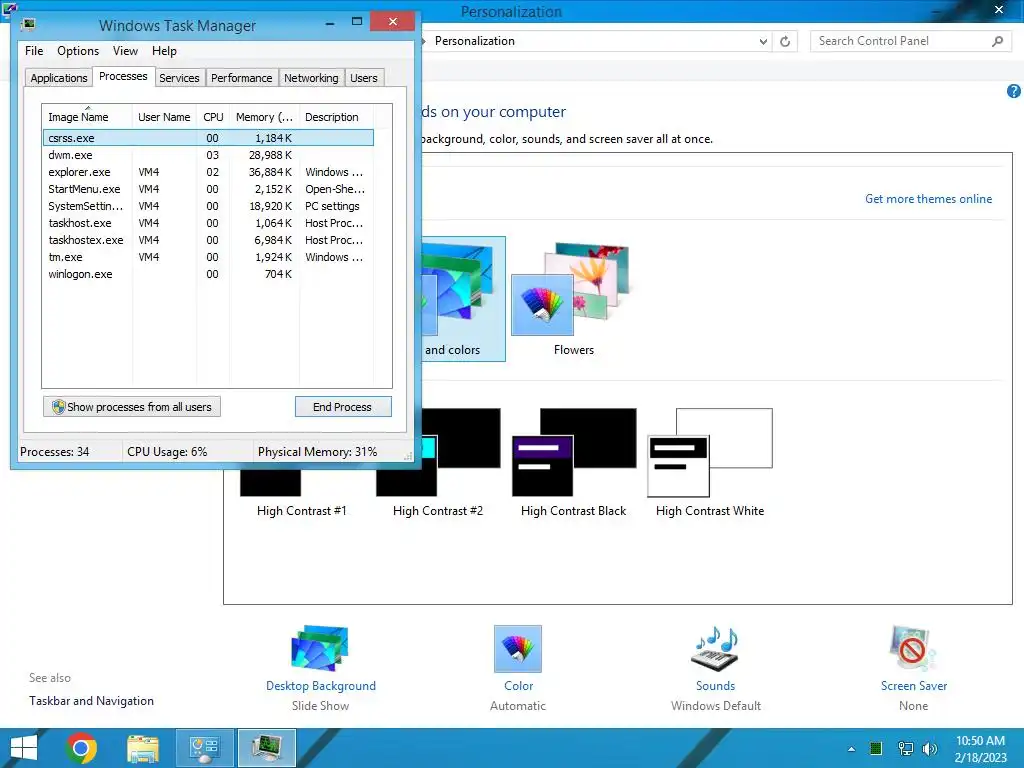Viewport: 1024px width, 768px height.
Task: Sort processes by User Name column
Action: click(164, 117)
